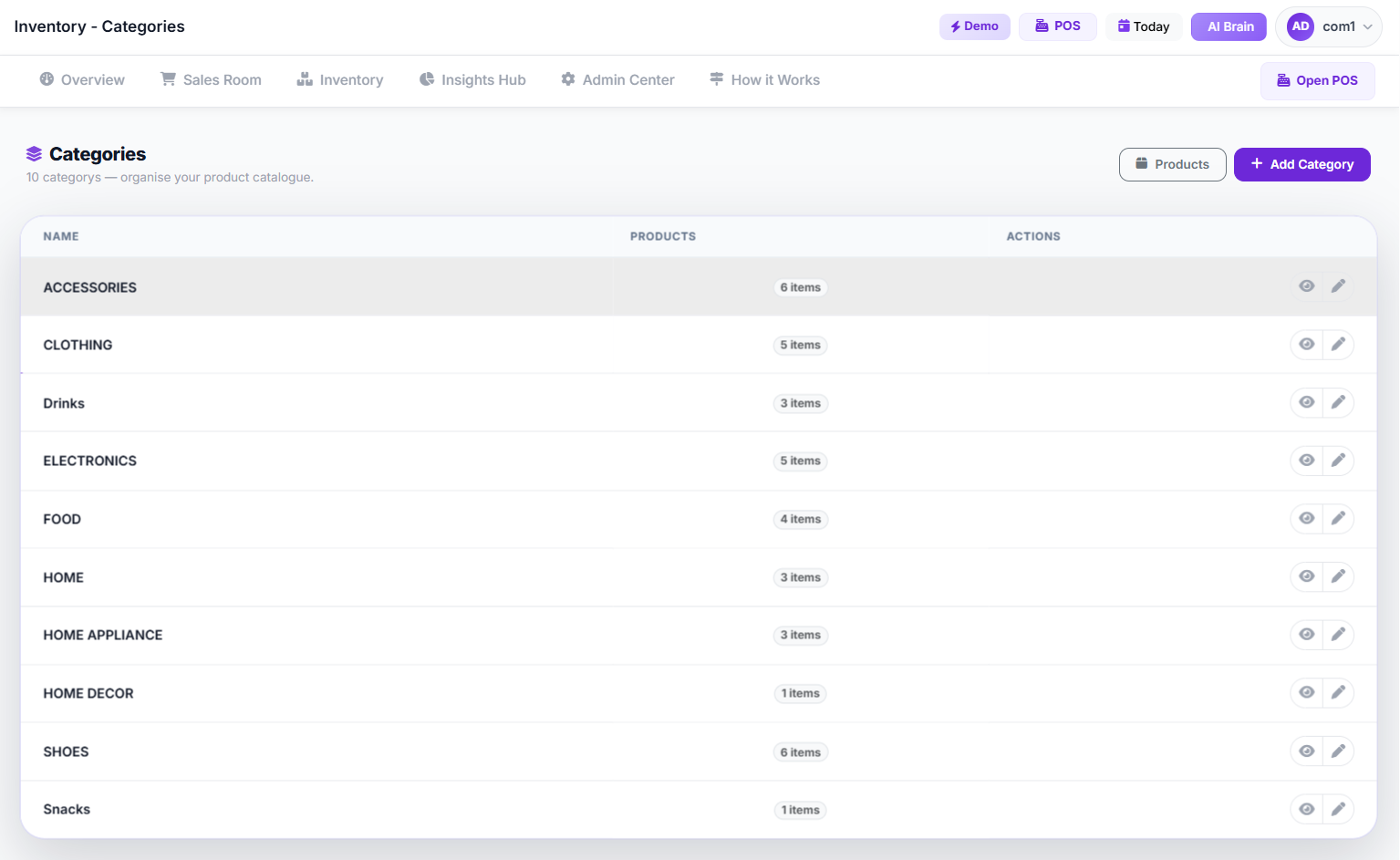Select the Snacks category name
1400x860 pixels.
(67, 809)
